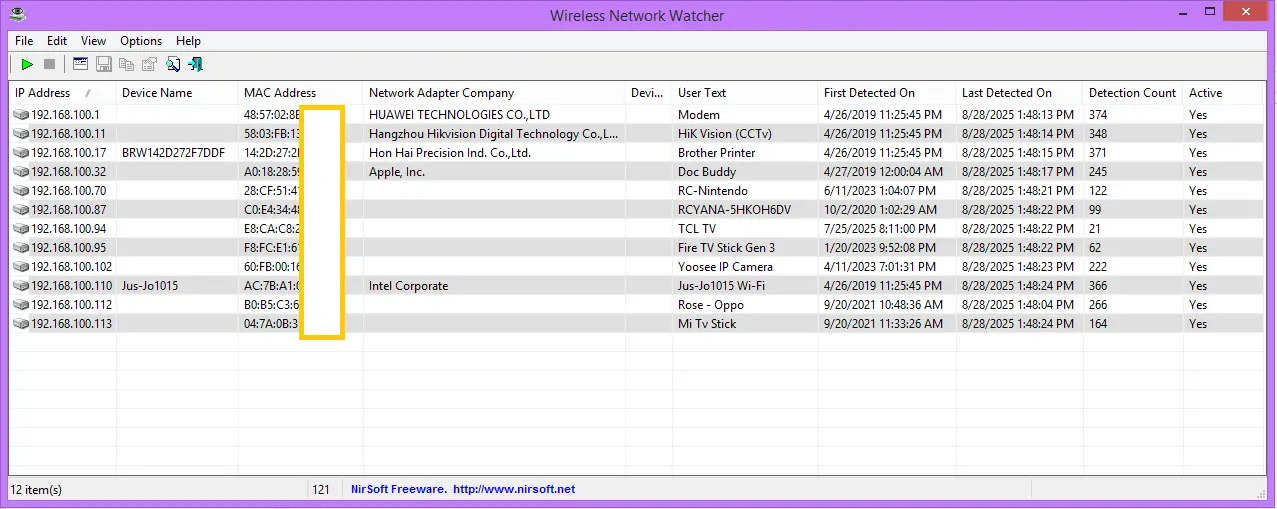Click device icon for 192.168.100.112
Image resolution: width=1277 pixels, height=509 pixels.
pos(21,305)
